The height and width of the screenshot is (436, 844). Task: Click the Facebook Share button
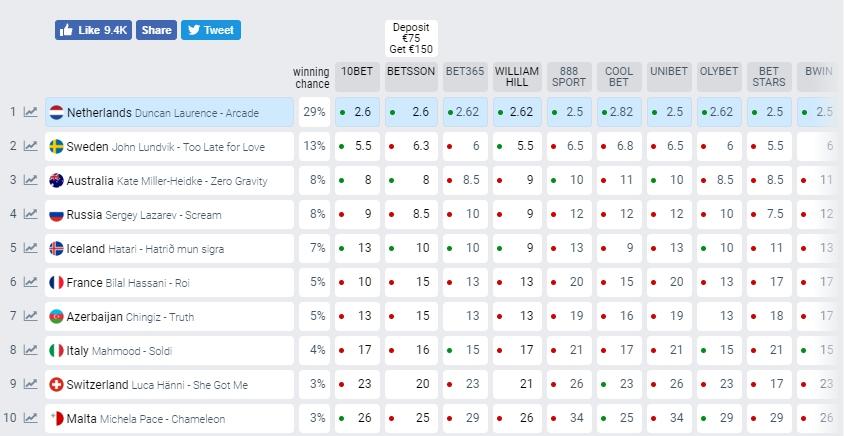[x=156, y=30]
